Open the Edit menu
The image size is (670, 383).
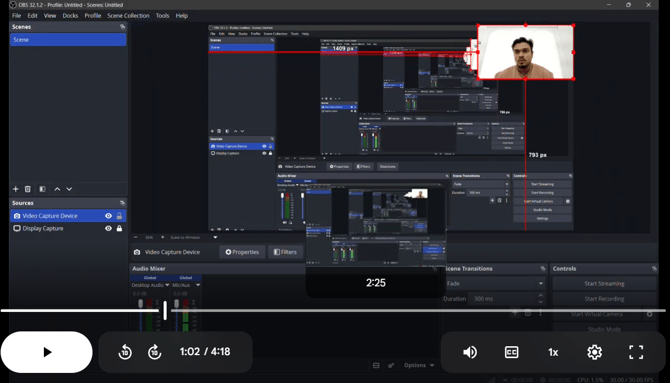coord(32,15)
